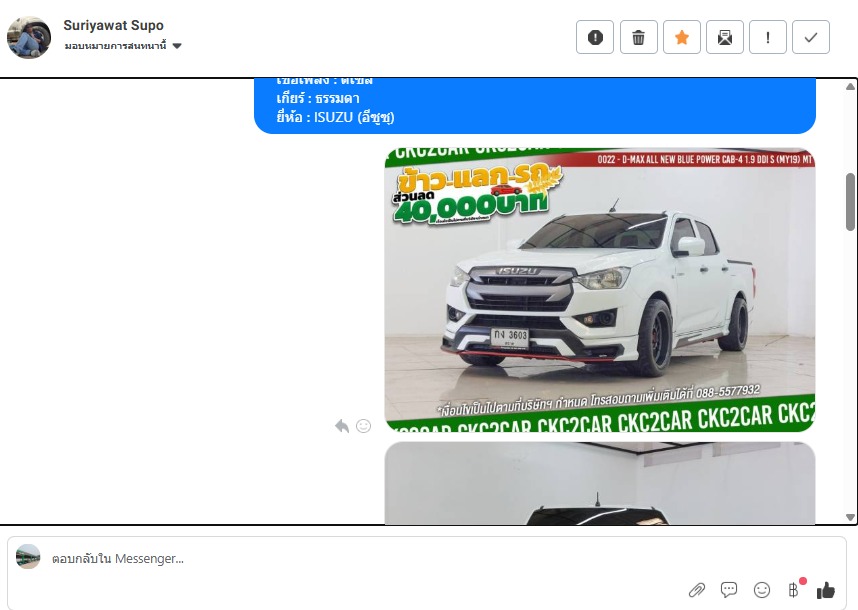
Task: Toggle the orange star on this conversation
Action: click(681, 37)
